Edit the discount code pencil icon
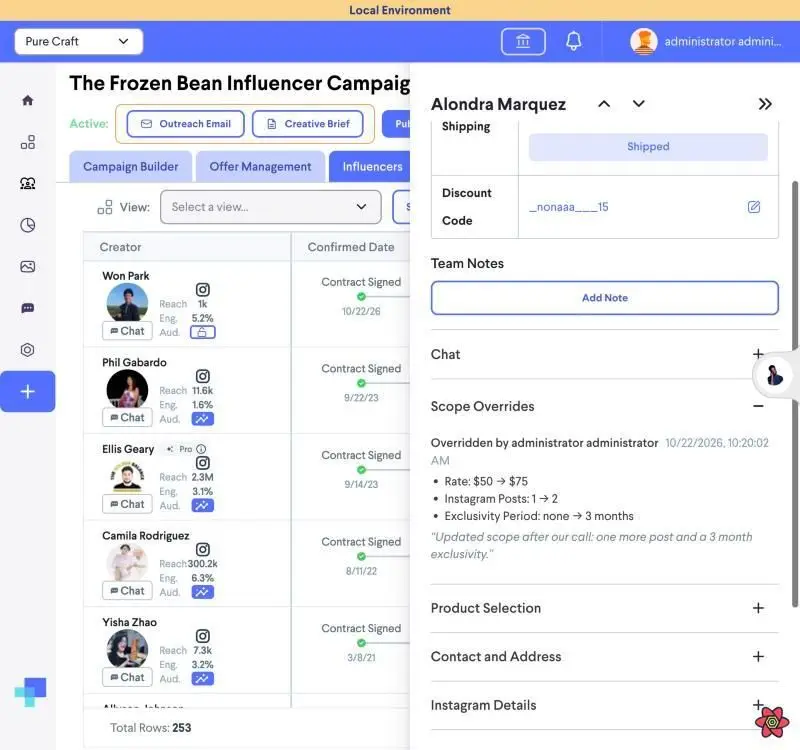Screen dimensions: 800x750 pos(754,207)
